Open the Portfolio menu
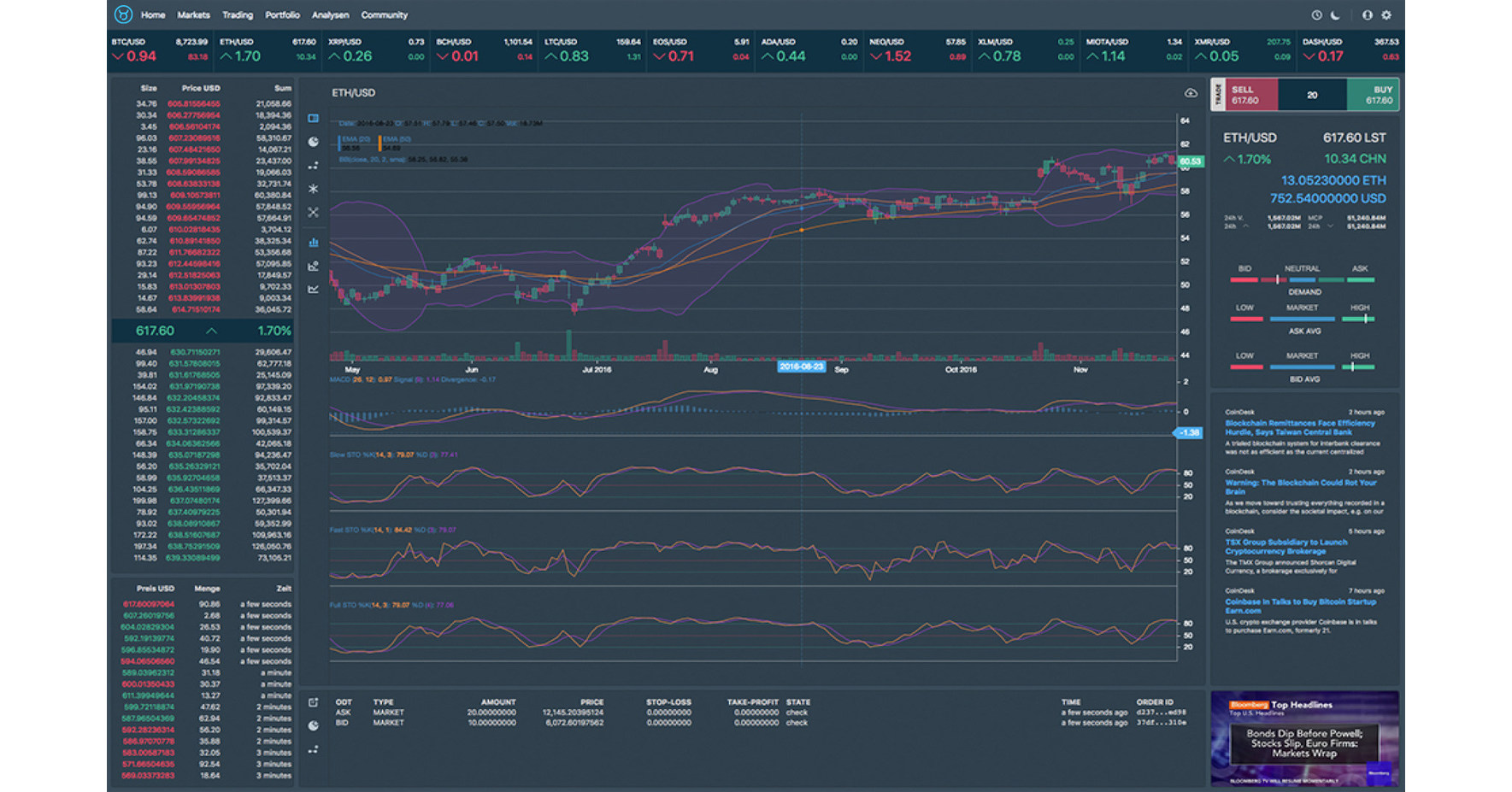The image size is (1512, 792). coord(282,15)
